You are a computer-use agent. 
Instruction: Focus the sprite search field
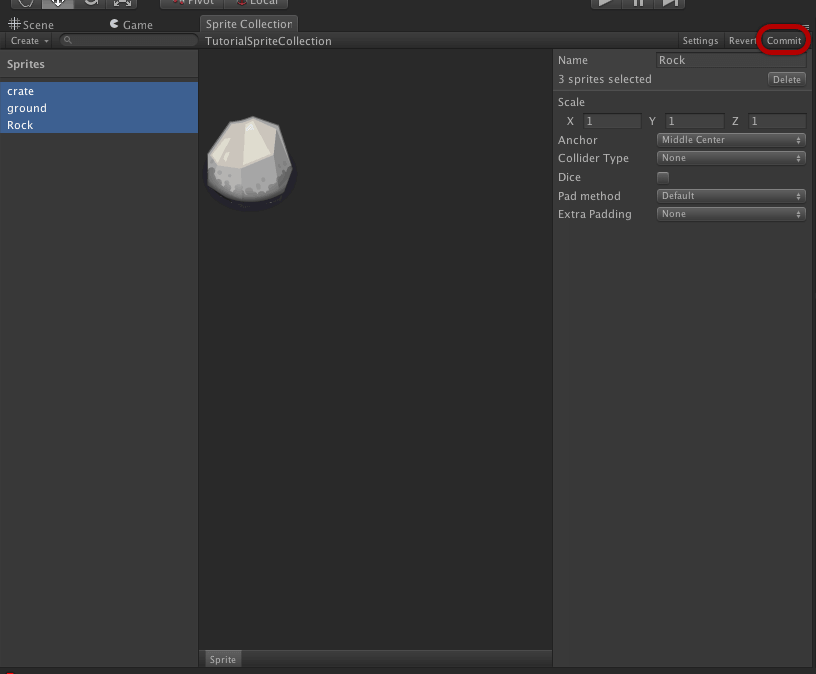coord(129,40)
